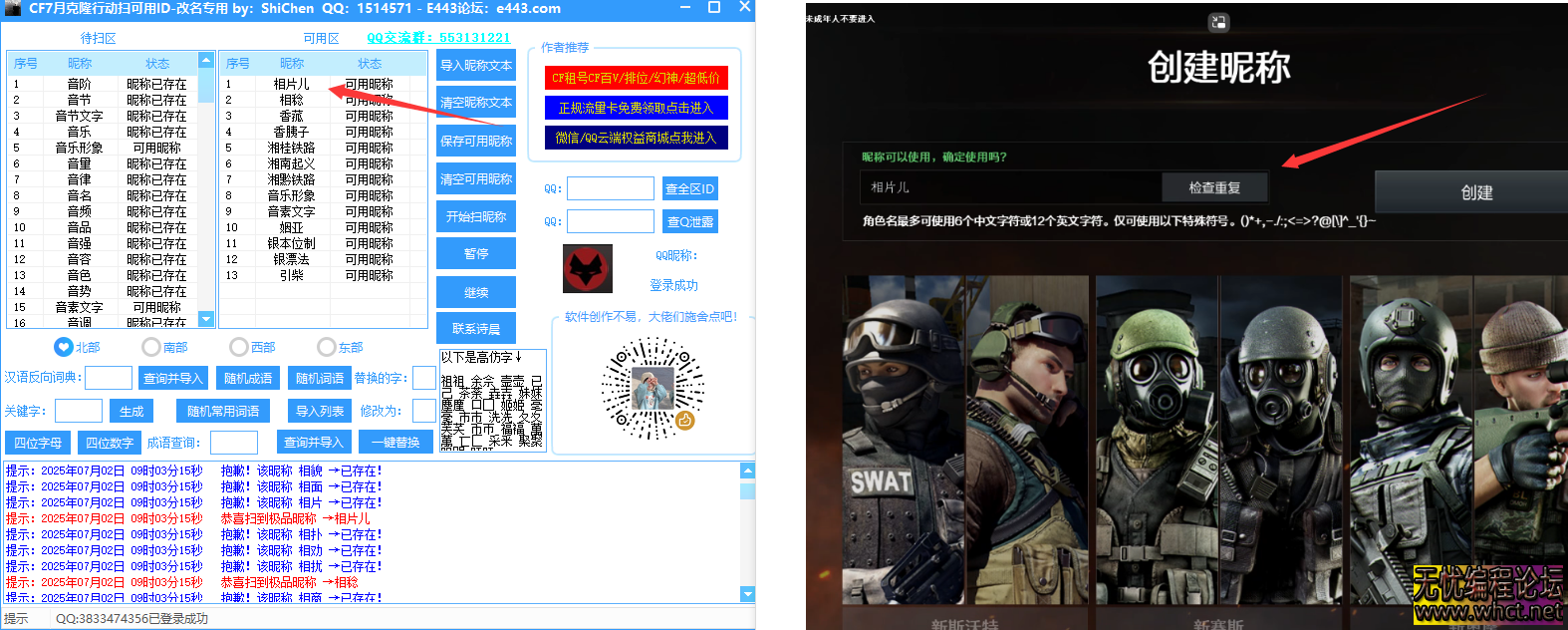
Task: Select the 南部 region radio button
Action: click(x=151, y=347)
